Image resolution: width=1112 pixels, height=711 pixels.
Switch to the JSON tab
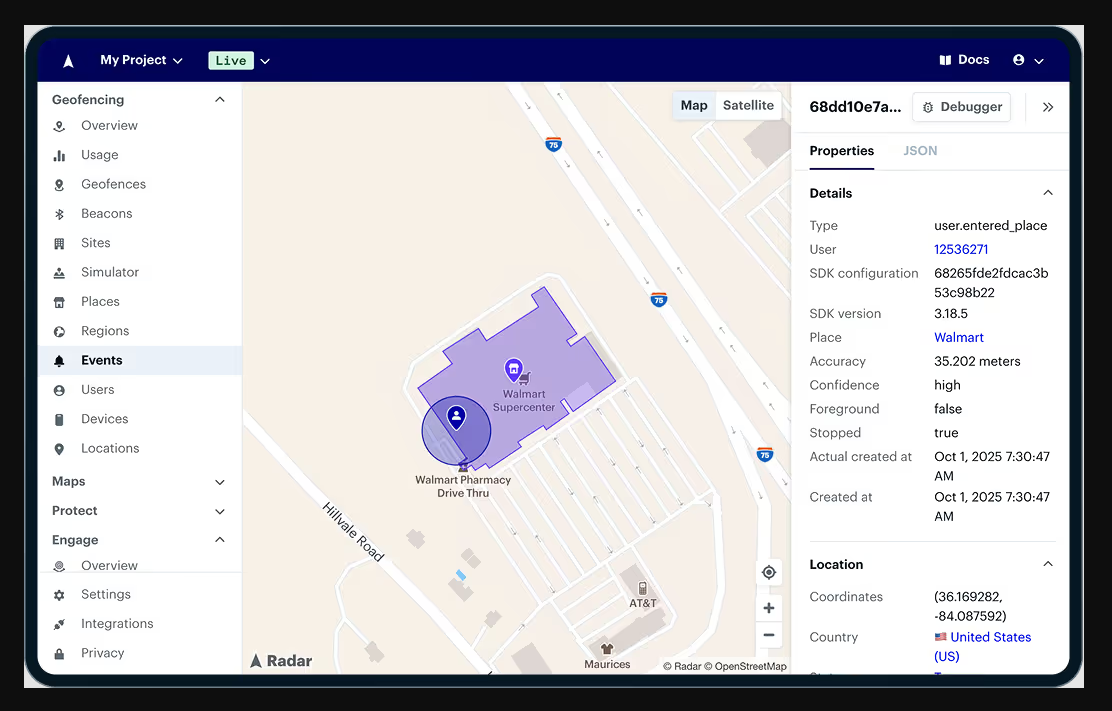(920, 151)
